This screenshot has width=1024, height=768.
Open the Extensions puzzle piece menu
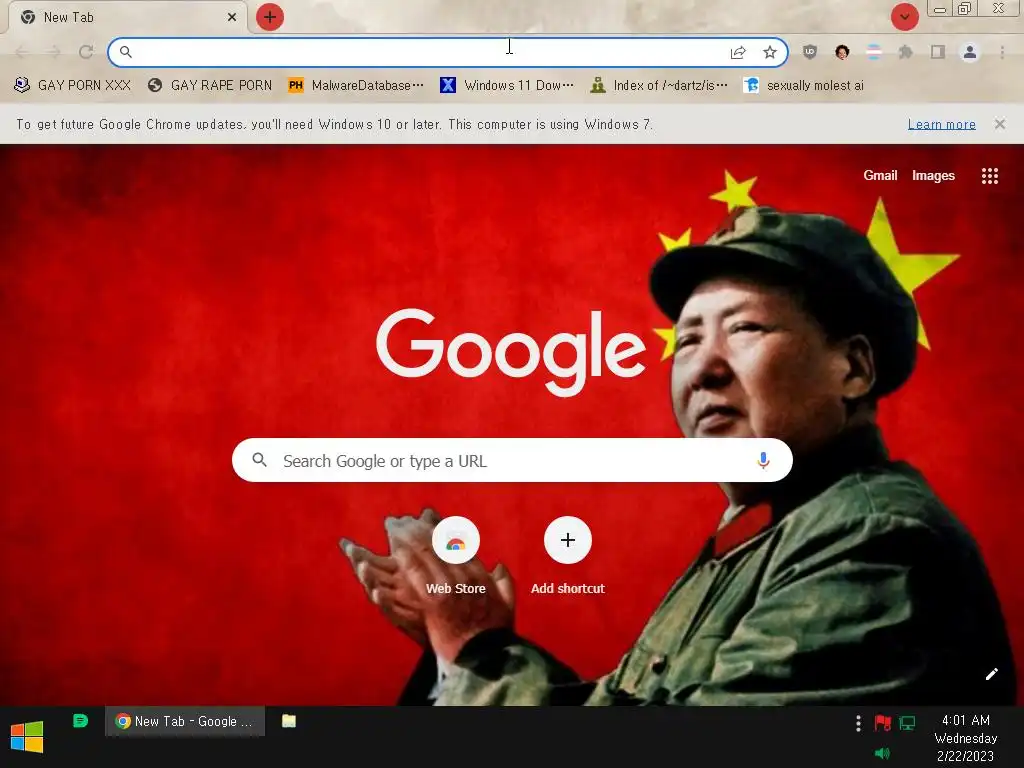click(x=906, y=52)
